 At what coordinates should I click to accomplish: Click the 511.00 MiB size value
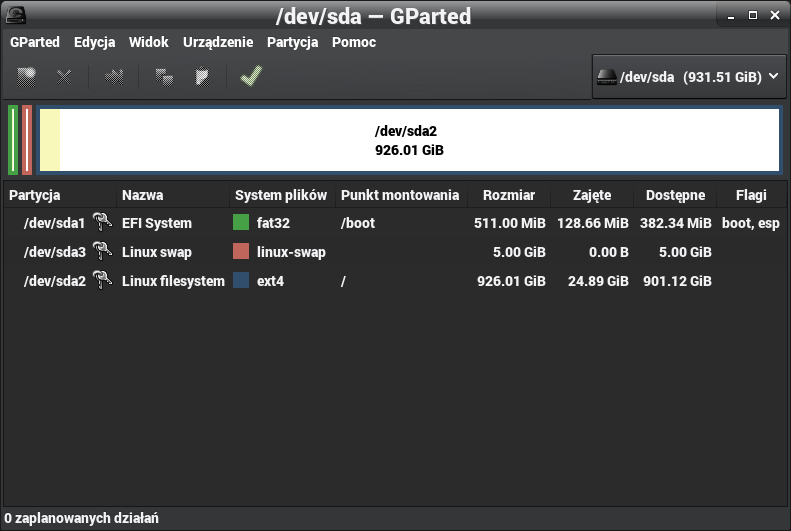coord(510,223)
